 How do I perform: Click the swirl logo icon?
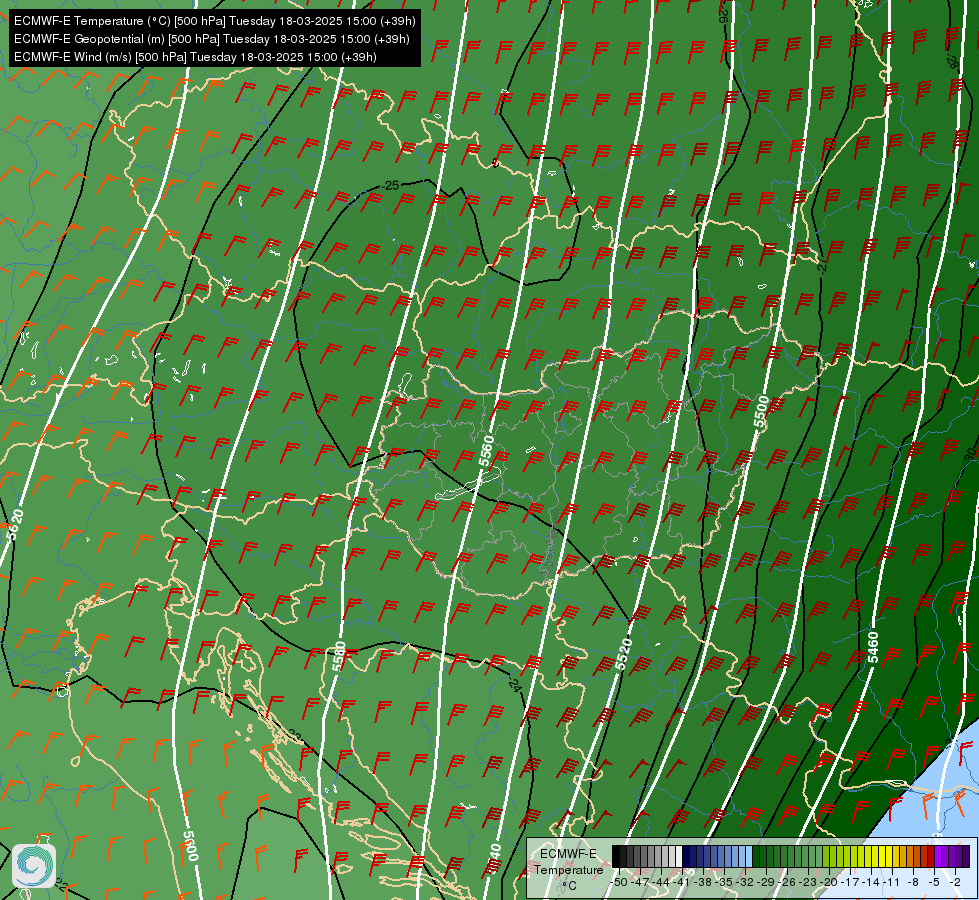click(x=34, y=865)
